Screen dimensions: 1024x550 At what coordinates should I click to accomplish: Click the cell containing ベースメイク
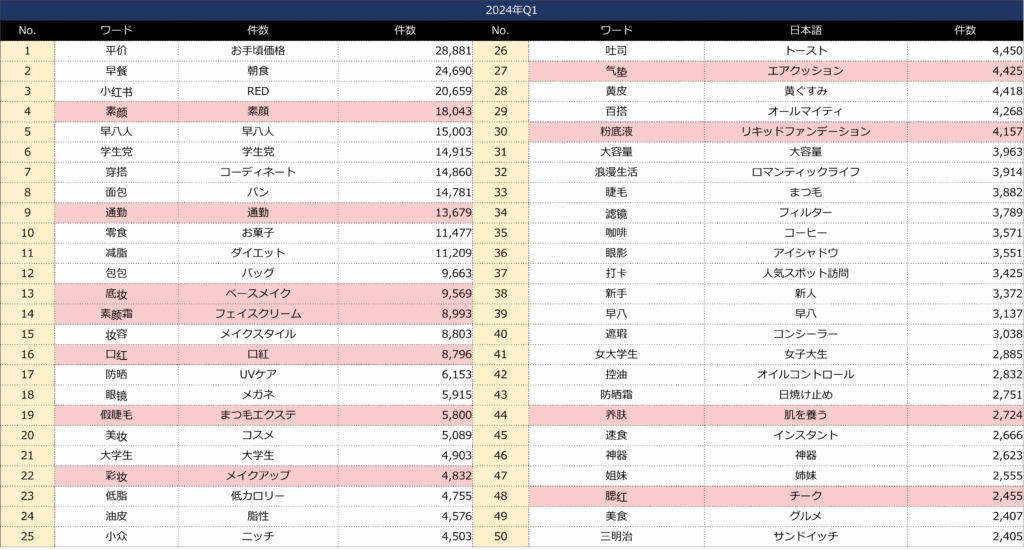[x=257, y=294]
